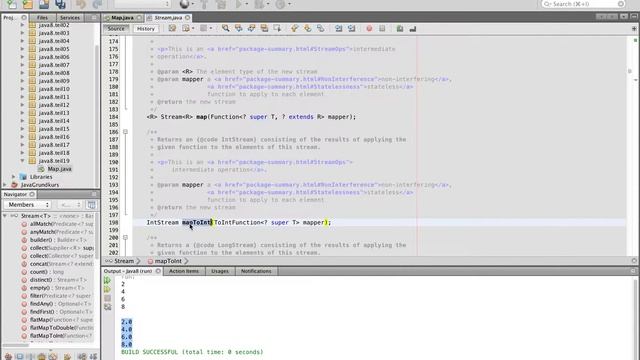Click the Find Selection magnifier icon

click(225, 28)
